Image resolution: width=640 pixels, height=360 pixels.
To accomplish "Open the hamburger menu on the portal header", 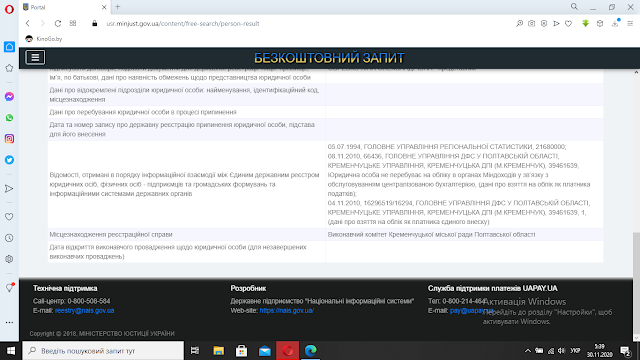I will pos(35,58).
